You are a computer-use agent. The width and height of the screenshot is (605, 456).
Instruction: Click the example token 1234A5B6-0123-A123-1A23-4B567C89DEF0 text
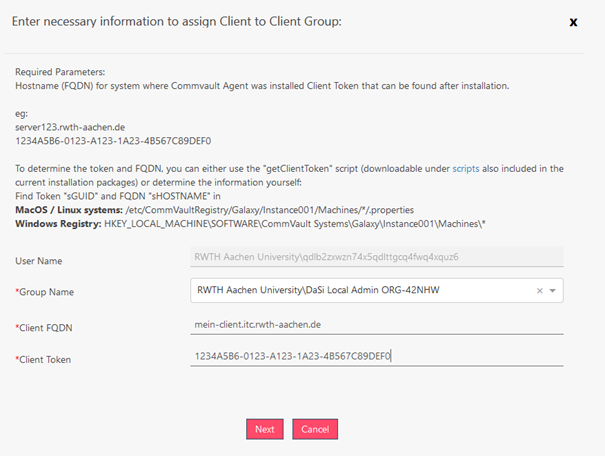click(113, 141)
